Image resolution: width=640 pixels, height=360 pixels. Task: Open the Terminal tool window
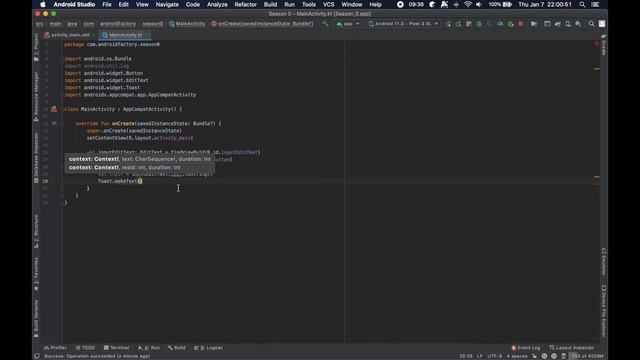[x=116, y=348]
